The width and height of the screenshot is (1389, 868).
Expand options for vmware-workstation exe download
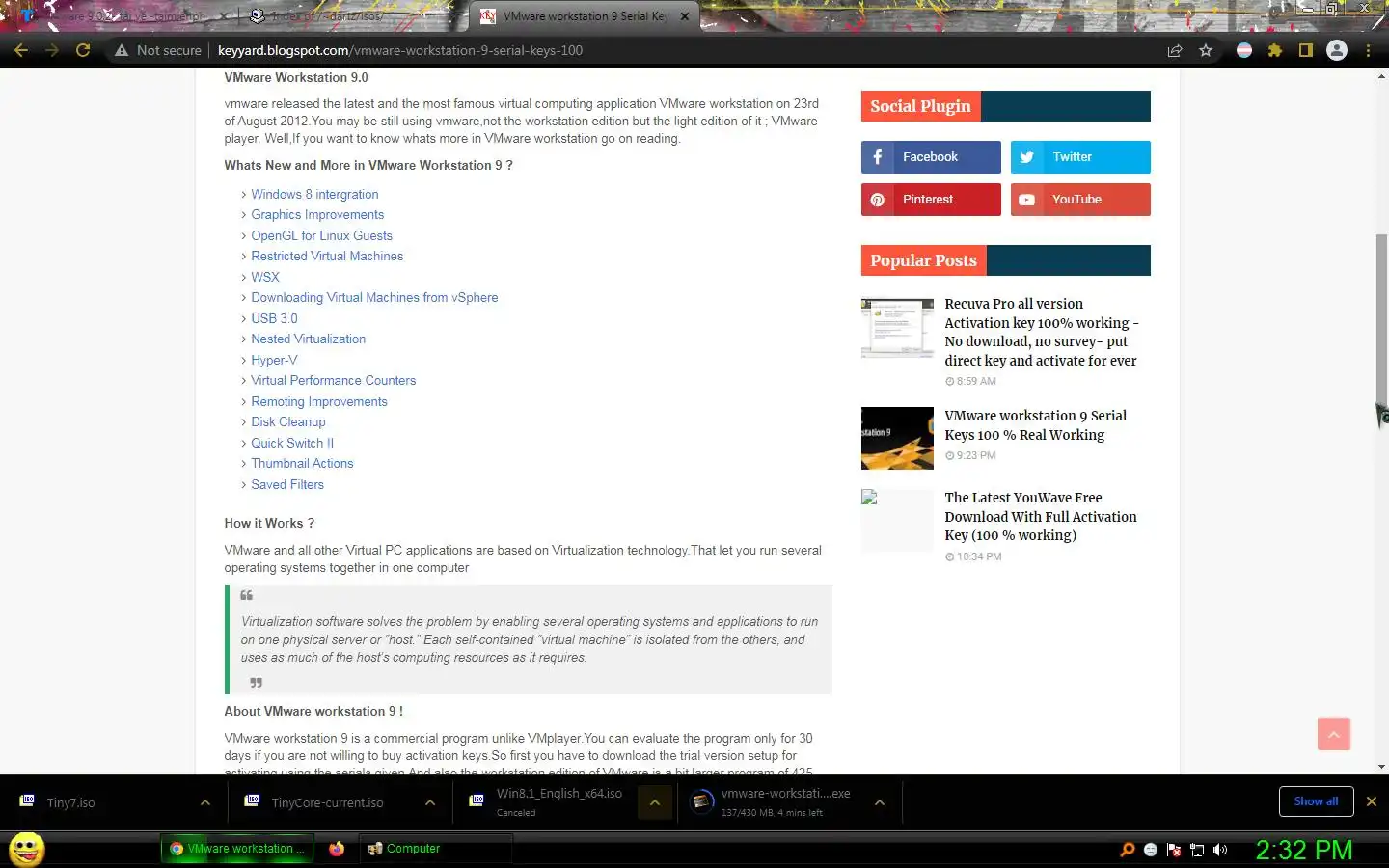tap(880, 802)
